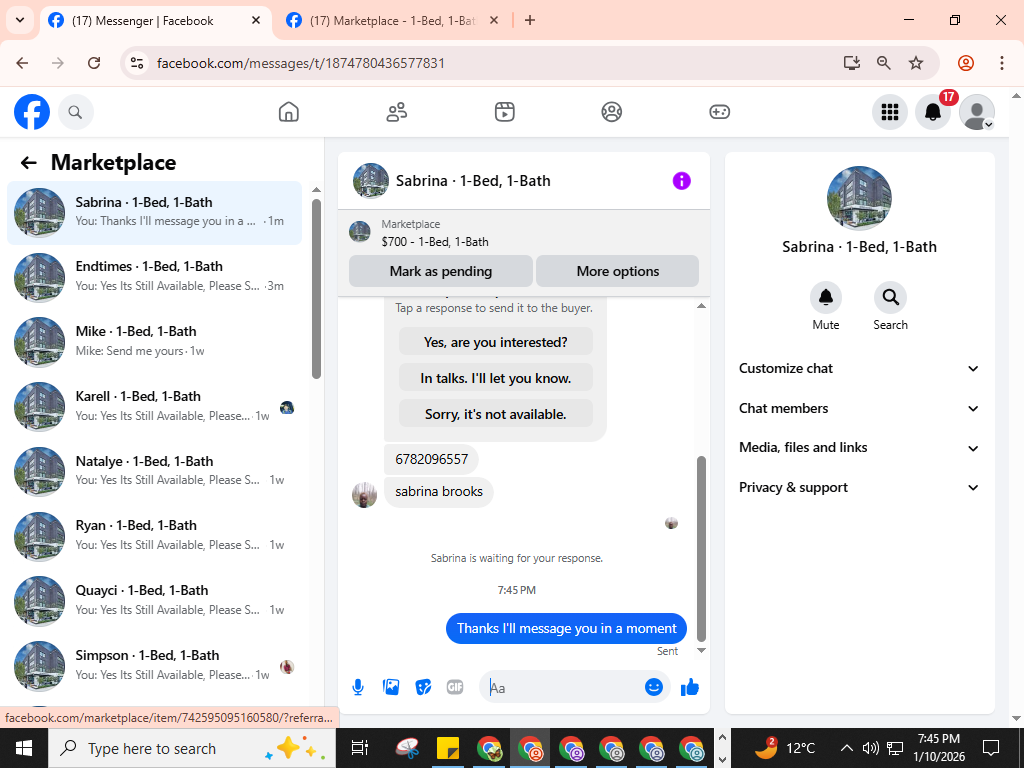Send a thumbs-up like
Screen dimensions: 1024x768
click(x=690, y=687)
